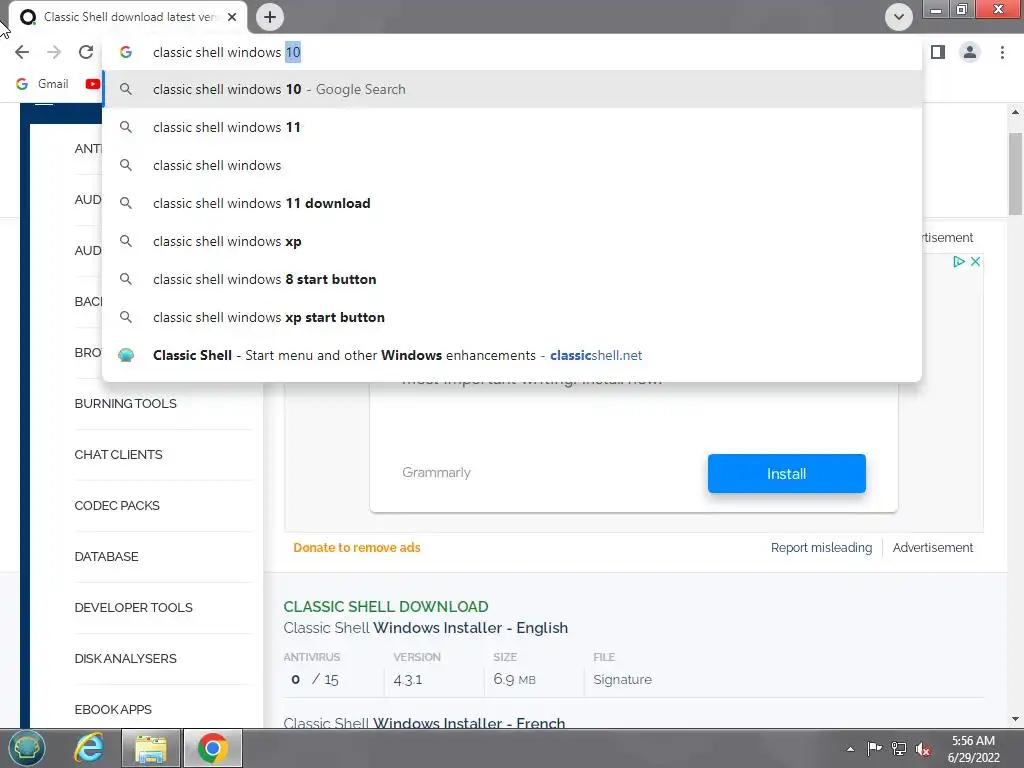Open the Start menu shell button
This screenshot has height=768, width=1024.
(26, 748)
